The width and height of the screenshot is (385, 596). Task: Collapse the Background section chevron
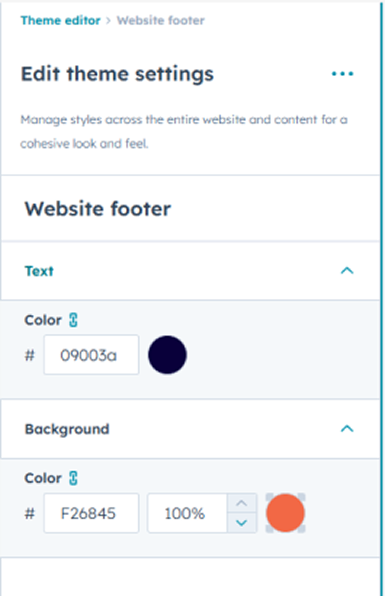[347, 429]
